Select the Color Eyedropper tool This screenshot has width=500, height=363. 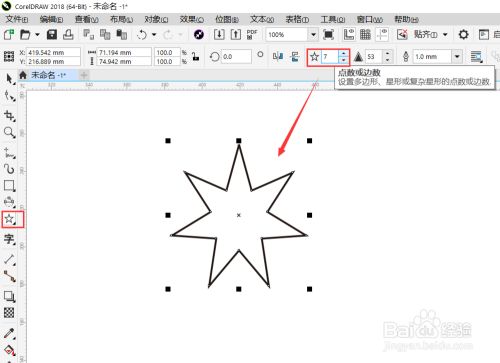click(x=9, y=333)
